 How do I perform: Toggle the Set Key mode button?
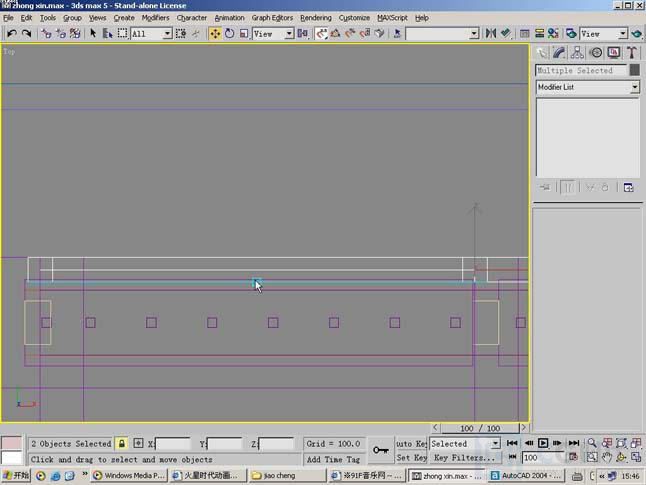pyautogui.click(x=411, y=457)
